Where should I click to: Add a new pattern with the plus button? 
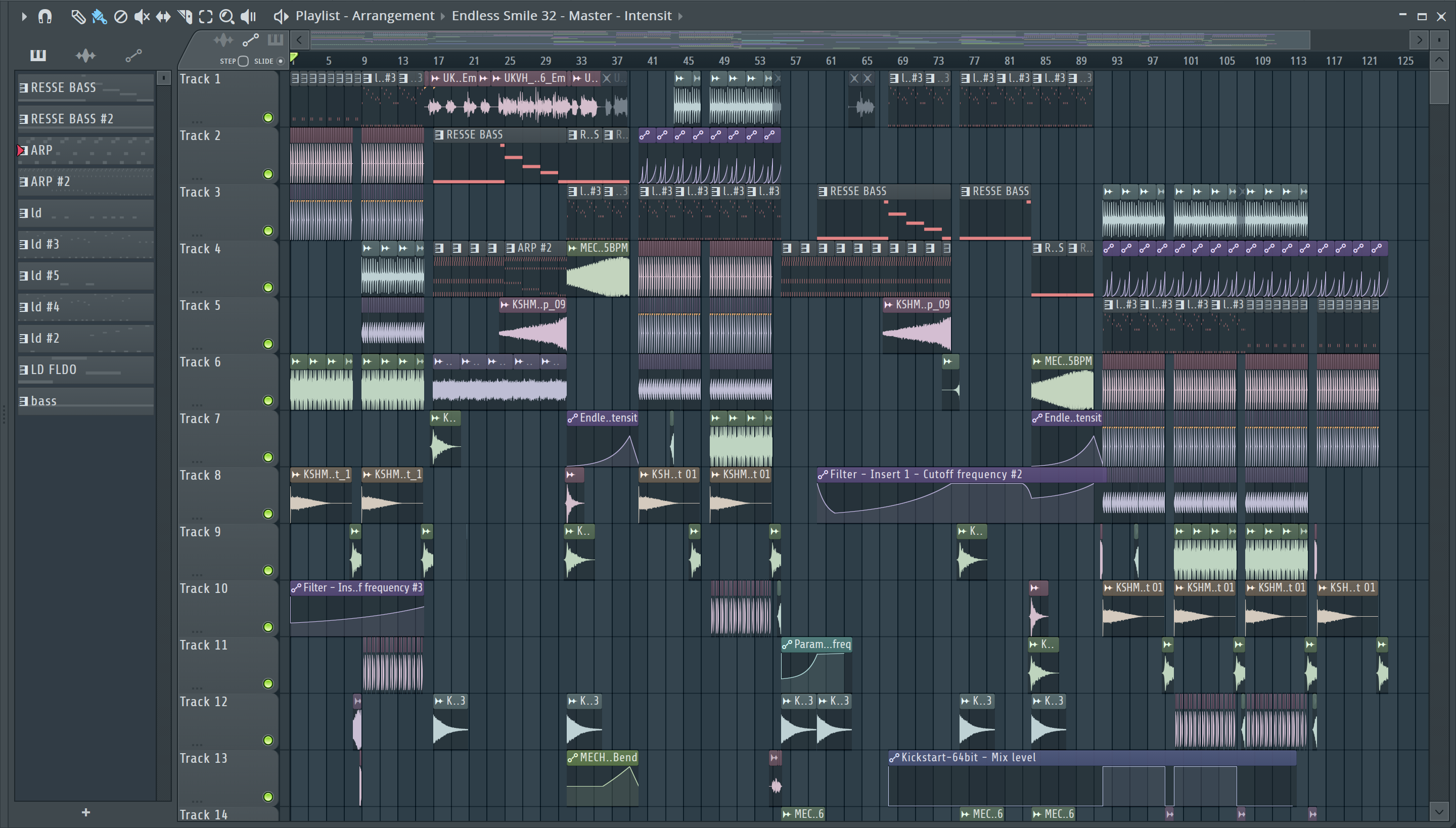[86, 813]
